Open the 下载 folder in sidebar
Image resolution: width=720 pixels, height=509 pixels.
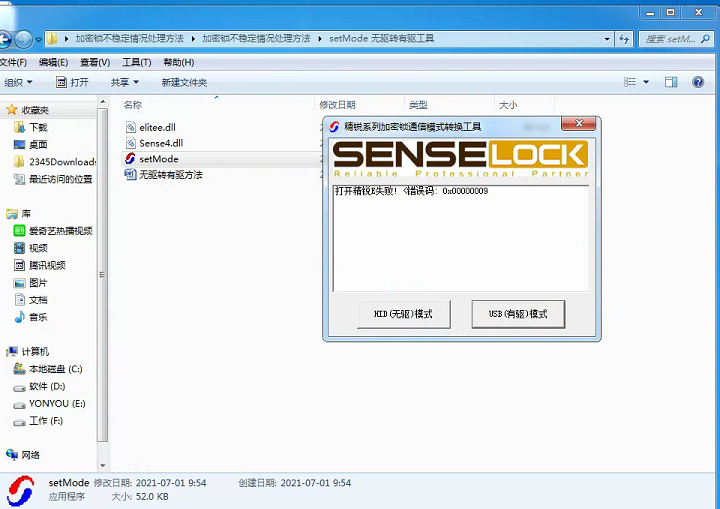[38, 127]
